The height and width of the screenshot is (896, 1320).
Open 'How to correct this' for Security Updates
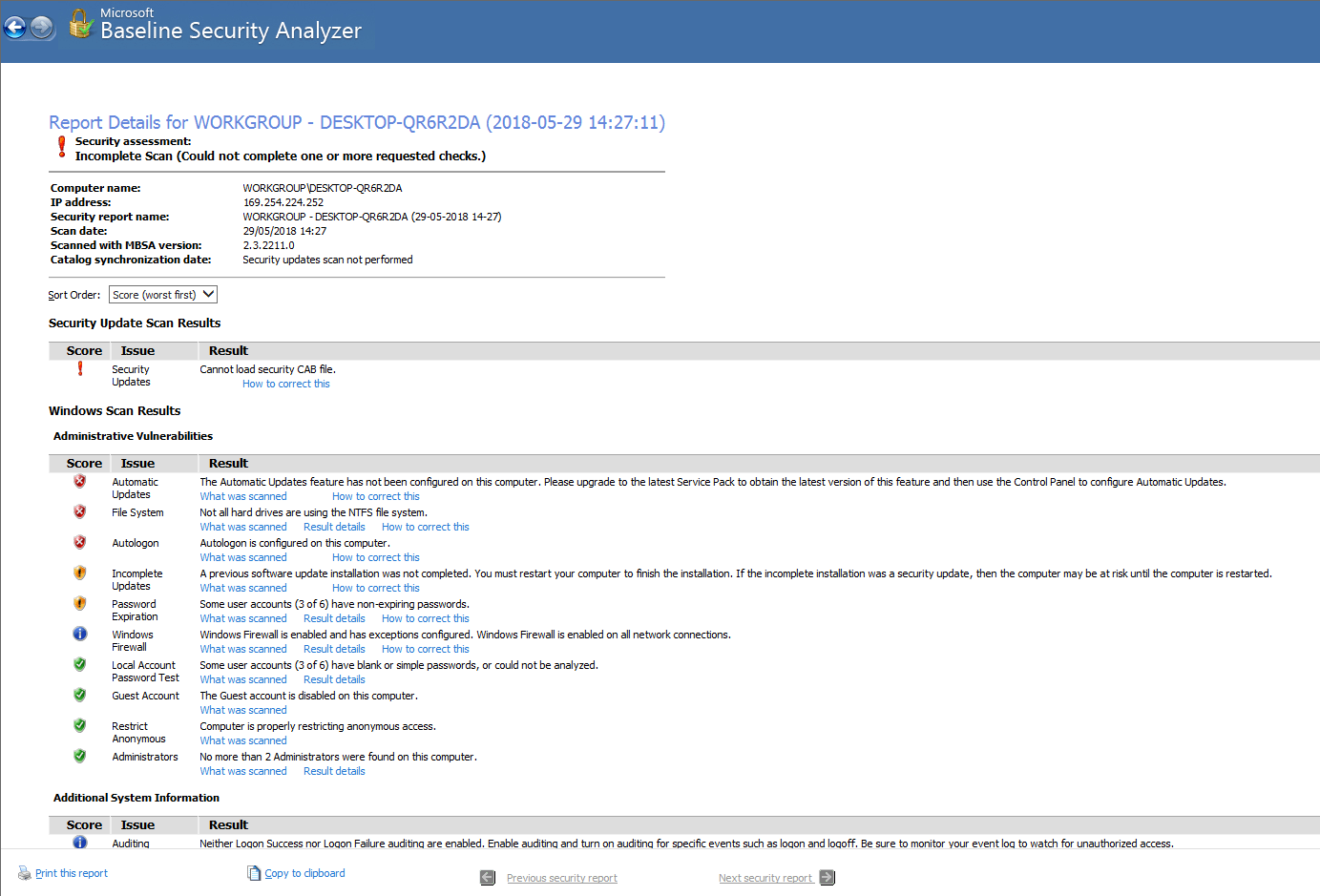[x=286, y=384]
